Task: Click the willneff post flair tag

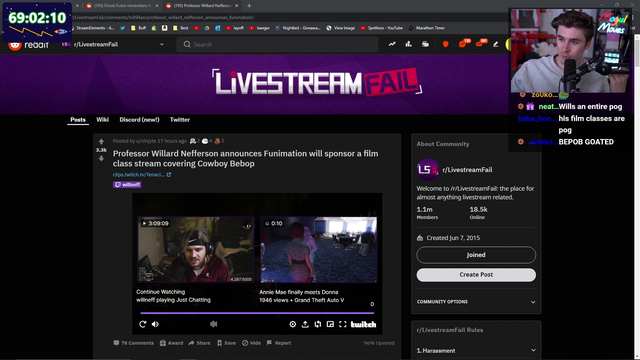Action: click(127, 184)
